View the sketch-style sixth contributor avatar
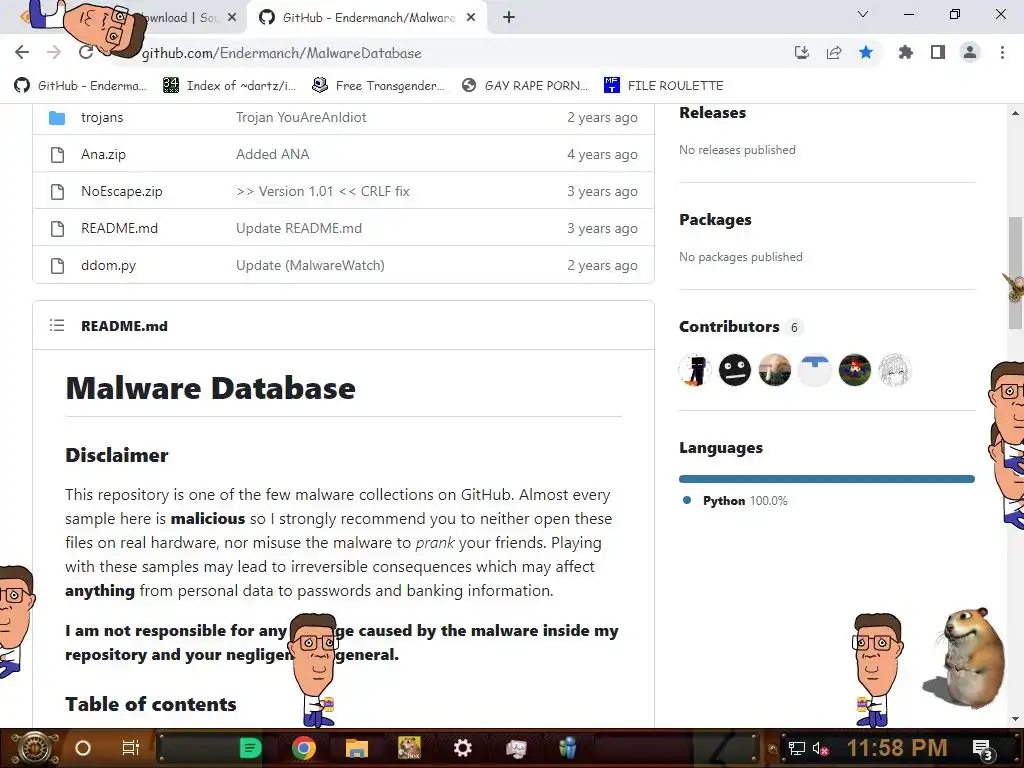 894,370
